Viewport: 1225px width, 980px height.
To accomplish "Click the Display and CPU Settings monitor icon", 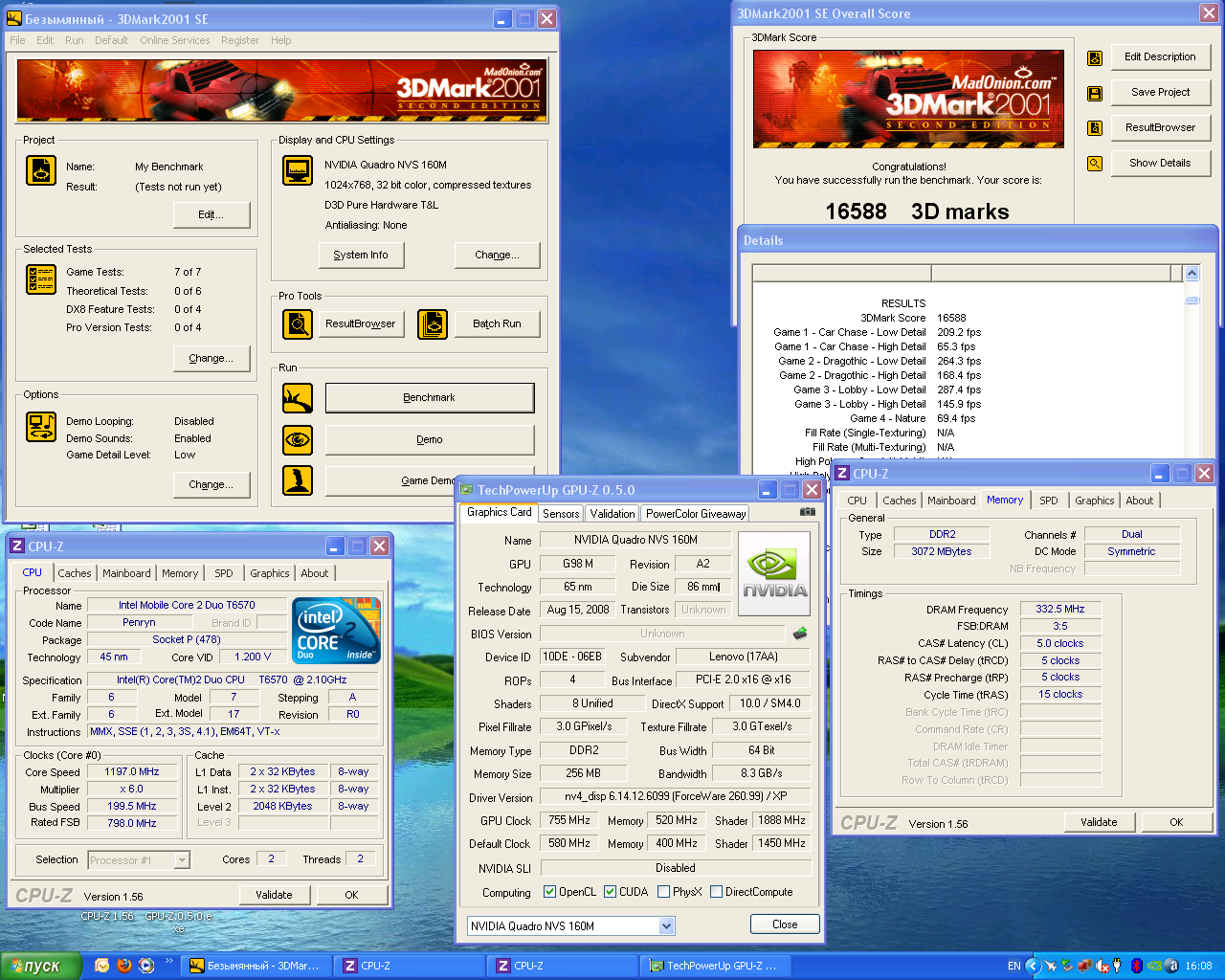I will (298, 170).
